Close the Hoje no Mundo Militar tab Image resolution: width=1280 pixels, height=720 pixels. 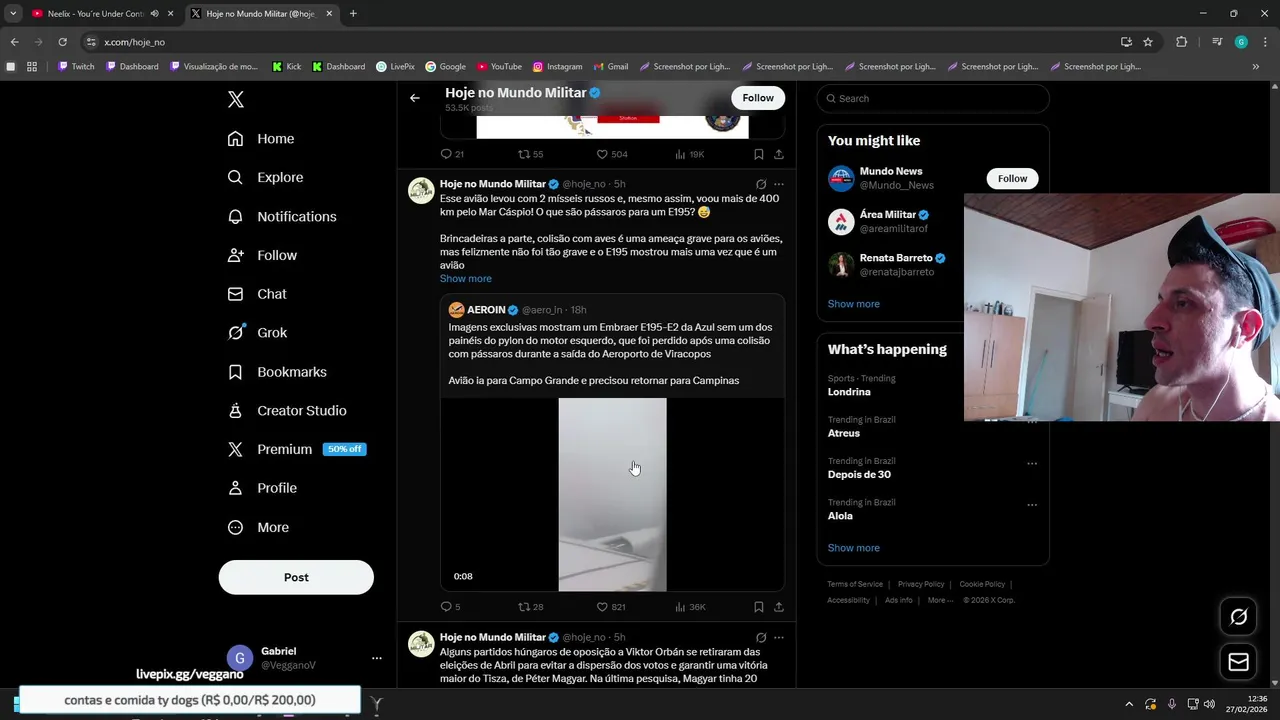(x=329, y=14)
